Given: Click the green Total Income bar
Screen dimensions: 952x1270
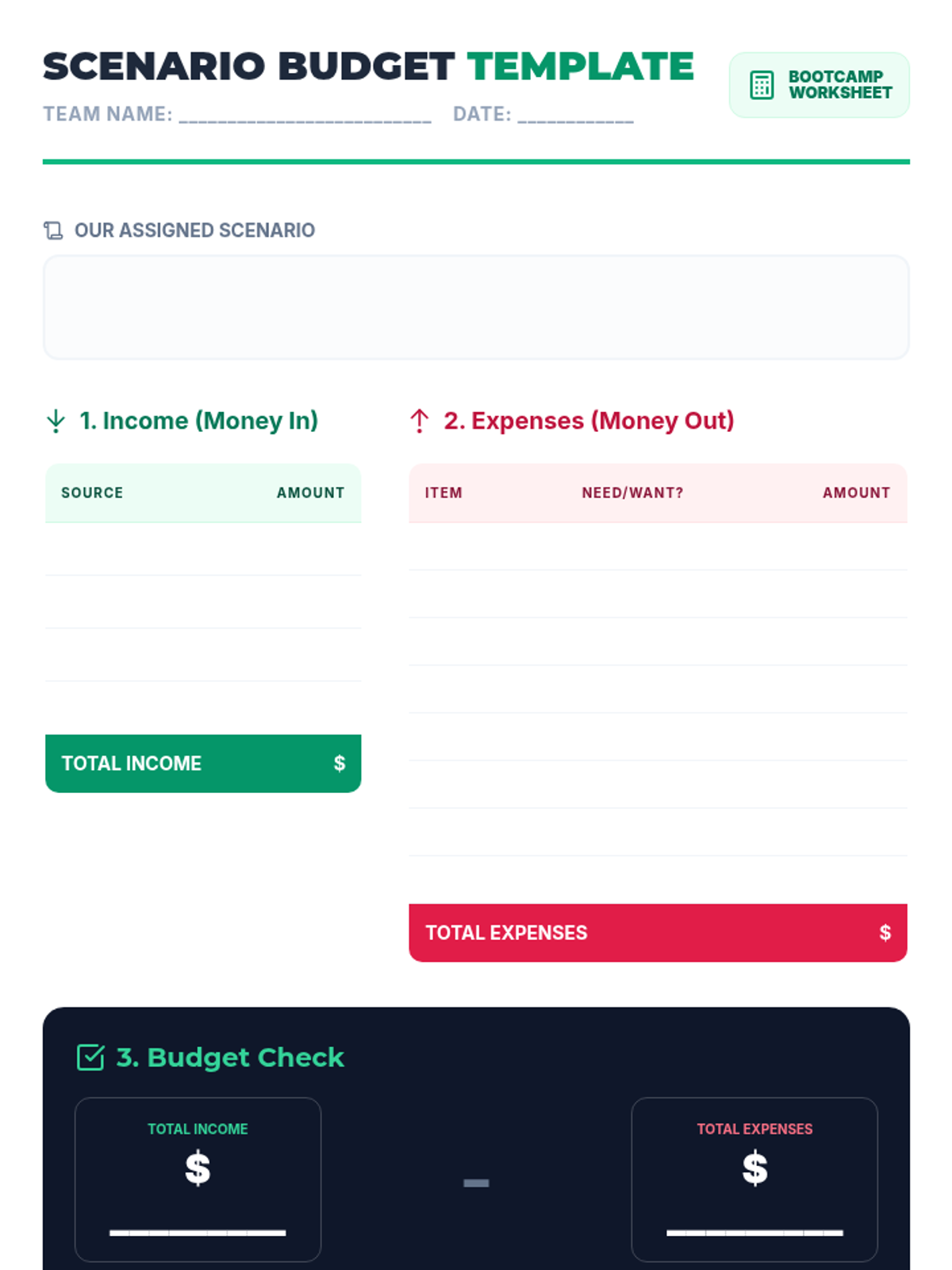Looking at the screenshot, I should (x=203, y=764).
